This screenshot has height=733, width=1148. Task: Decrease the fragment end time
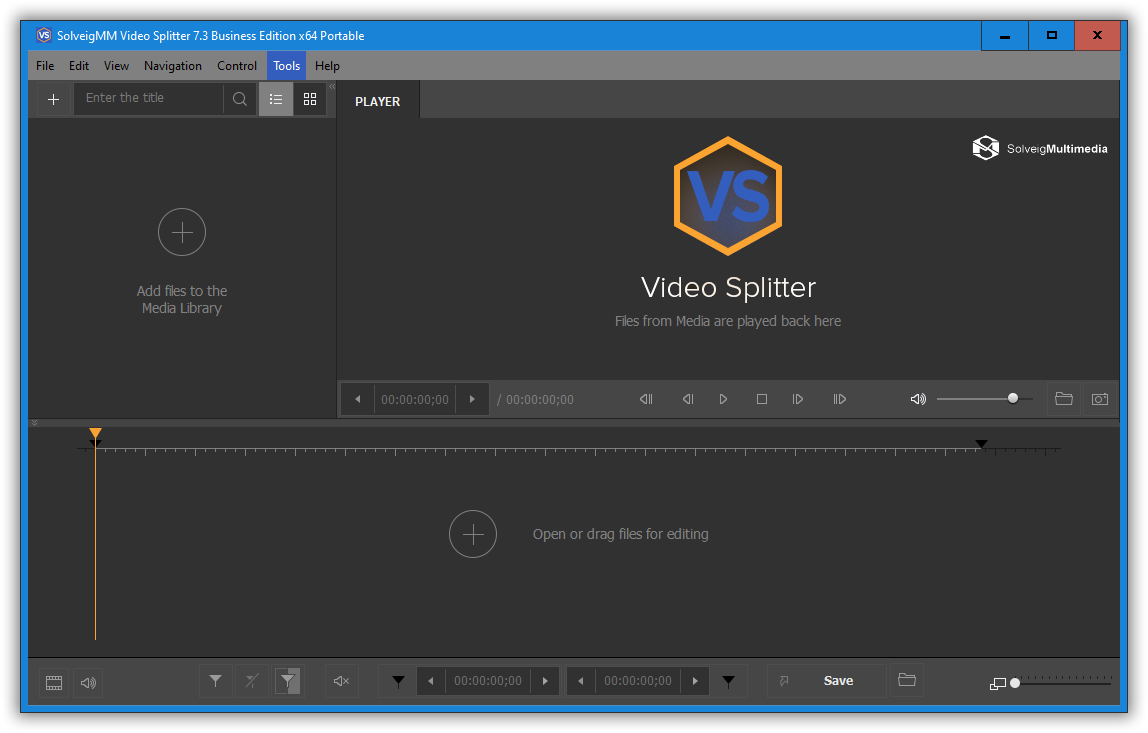tap(581, 681)
